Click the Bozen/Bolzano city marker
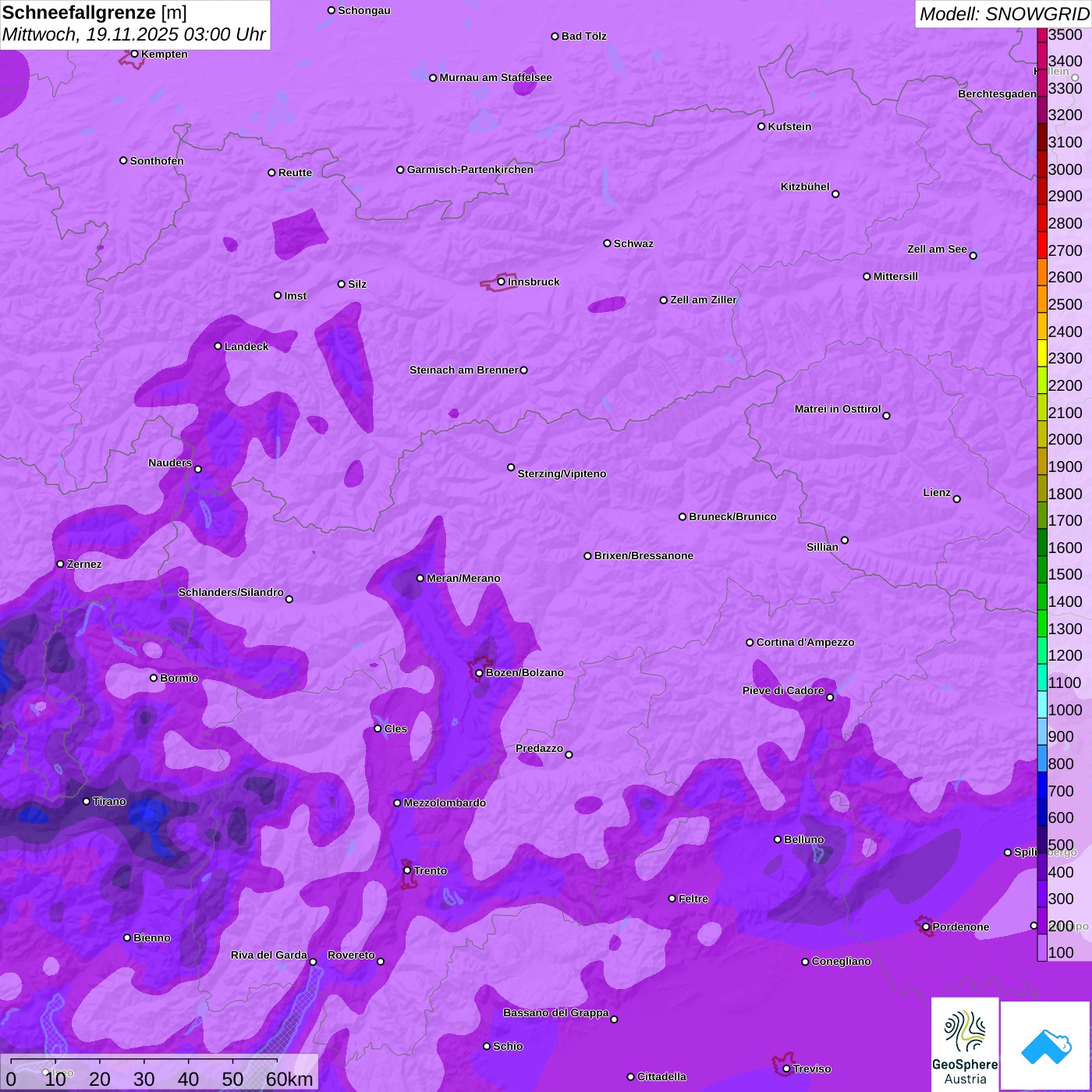This screenshot has height=1092, width=1092. click(x=479, y=673)
